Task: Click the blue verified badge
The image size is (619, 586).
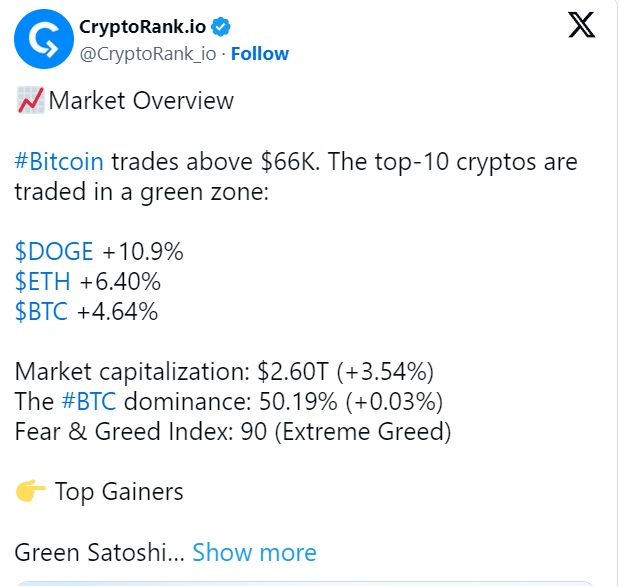Action: [x=221, y=27]
